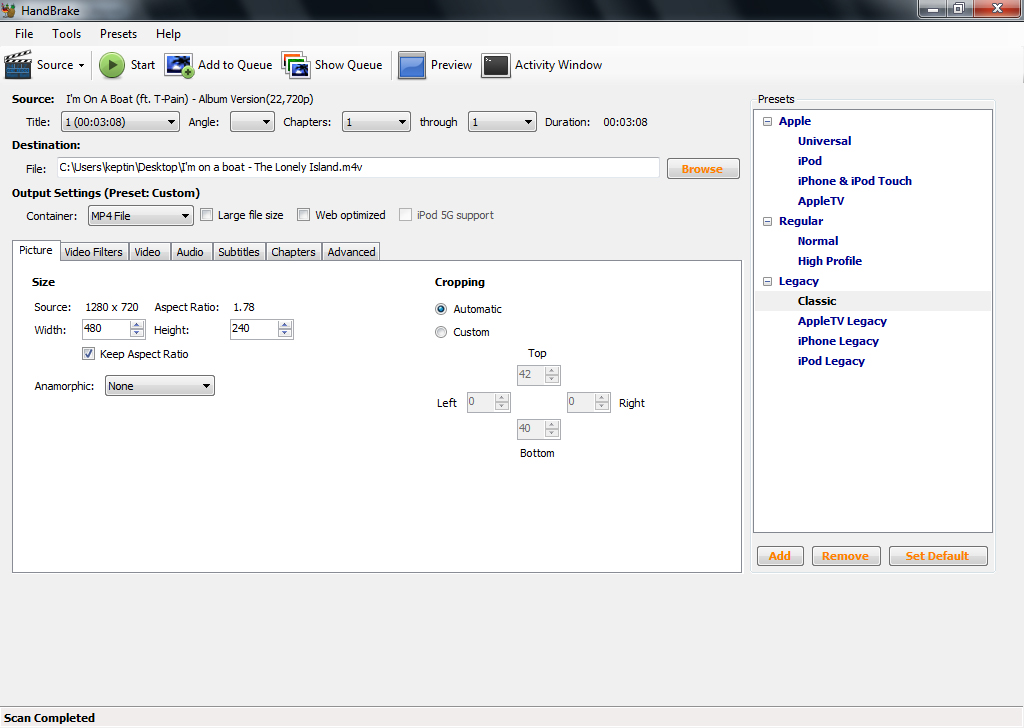Open the Activity Window terminal icon
The height and width of the screenshot is (728, 1024).
tap(496, 65)
